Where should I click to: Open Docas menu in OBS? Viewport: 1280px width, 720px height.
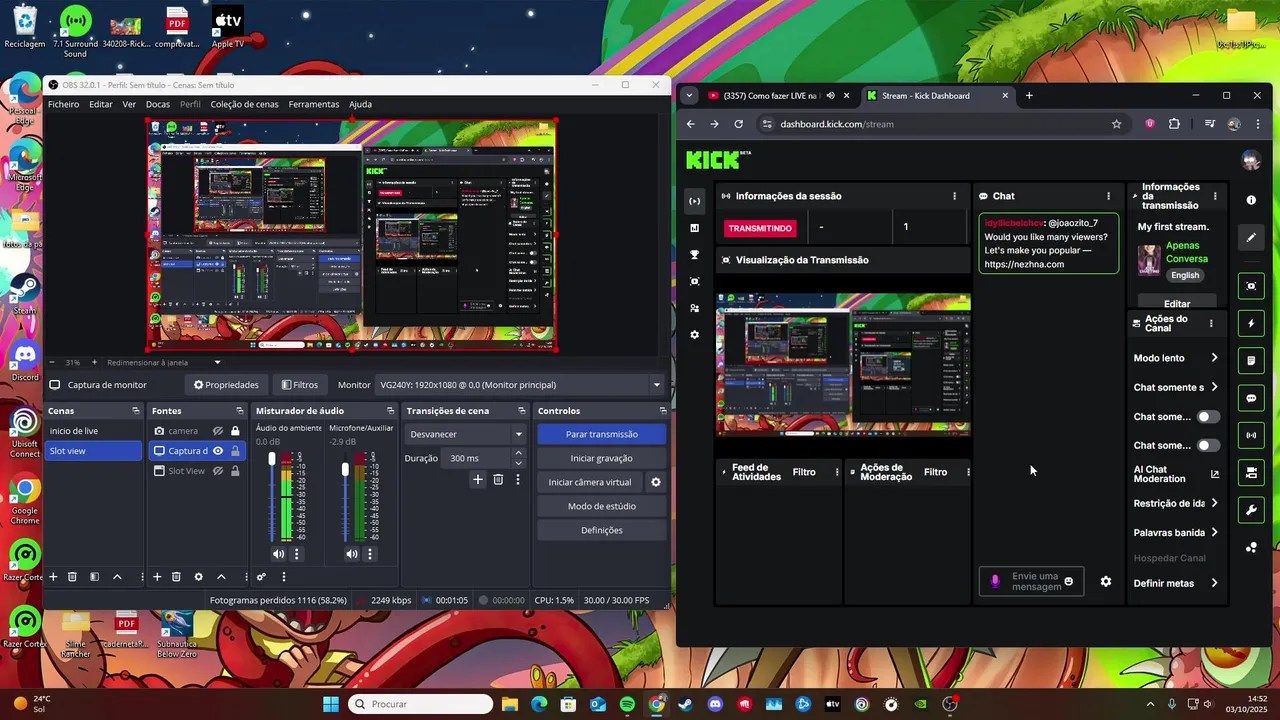158,104
